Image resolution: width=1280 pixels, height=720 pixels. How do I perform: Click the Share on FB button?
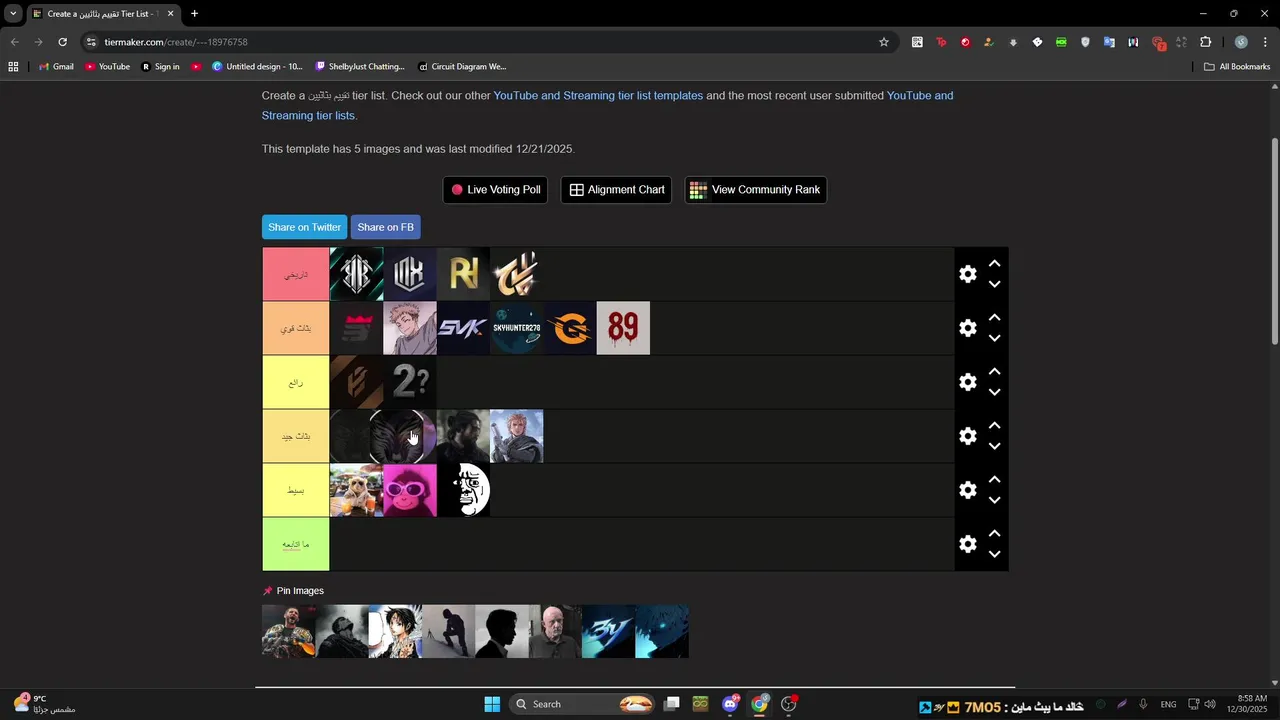[x=385, y=227]
